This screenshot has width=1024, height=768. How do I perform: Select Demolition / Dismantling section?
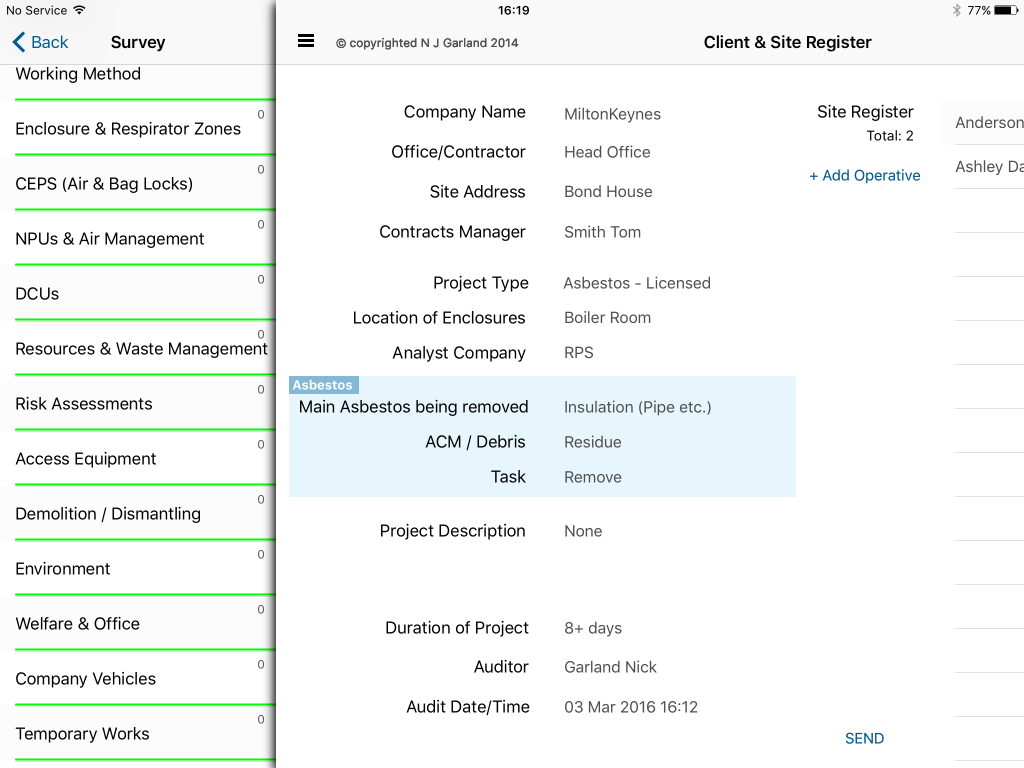[x=138, y=513]
